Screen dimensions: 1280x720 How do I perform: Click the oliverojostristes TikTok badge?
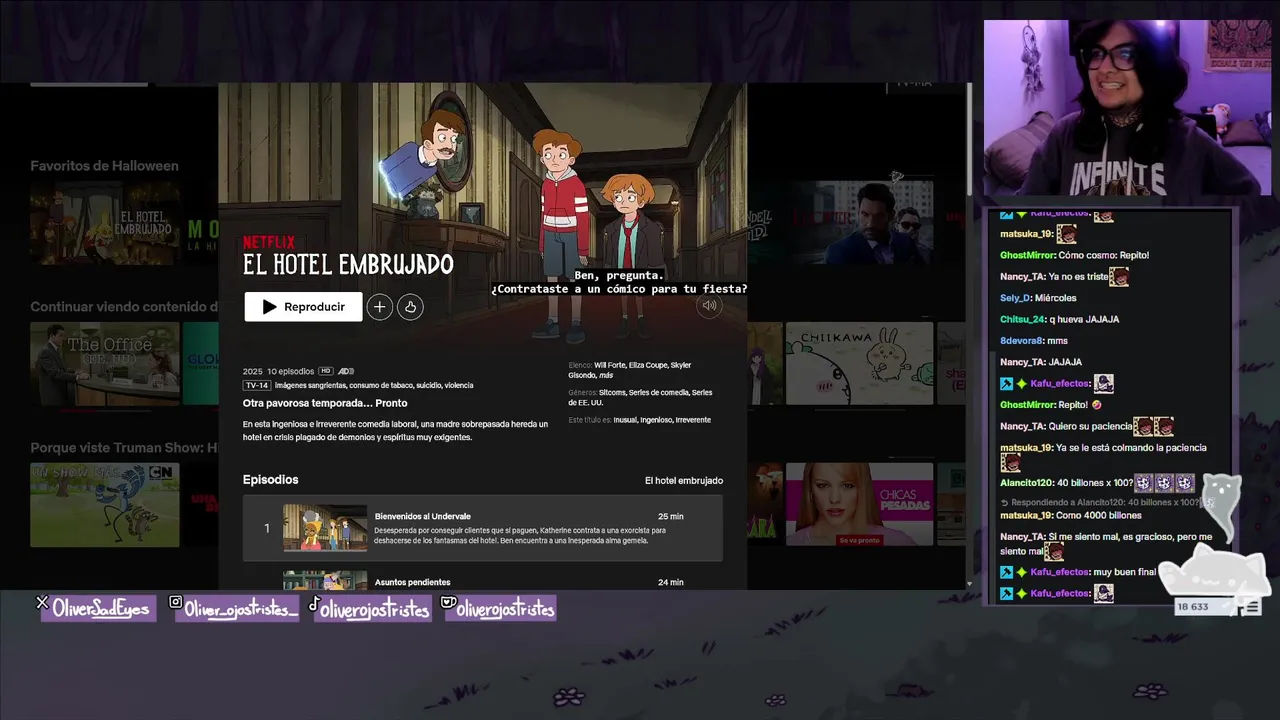pos(369,608)
